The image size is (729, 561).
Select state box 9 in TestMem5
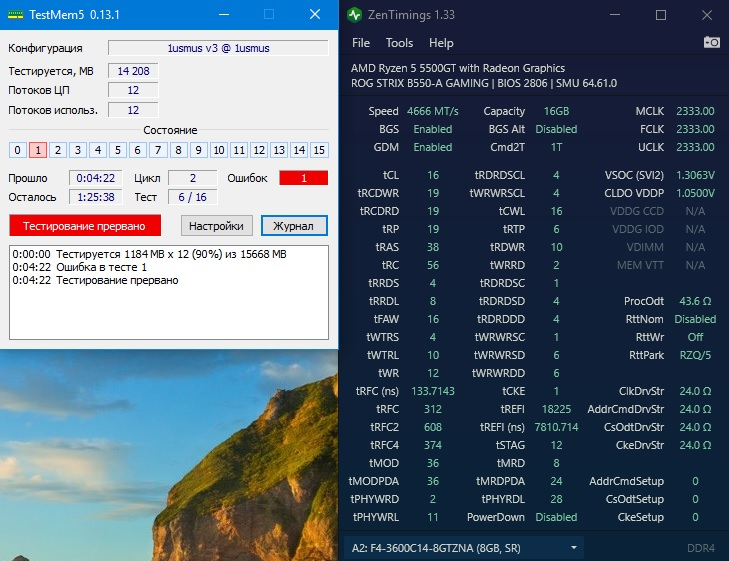198,150
